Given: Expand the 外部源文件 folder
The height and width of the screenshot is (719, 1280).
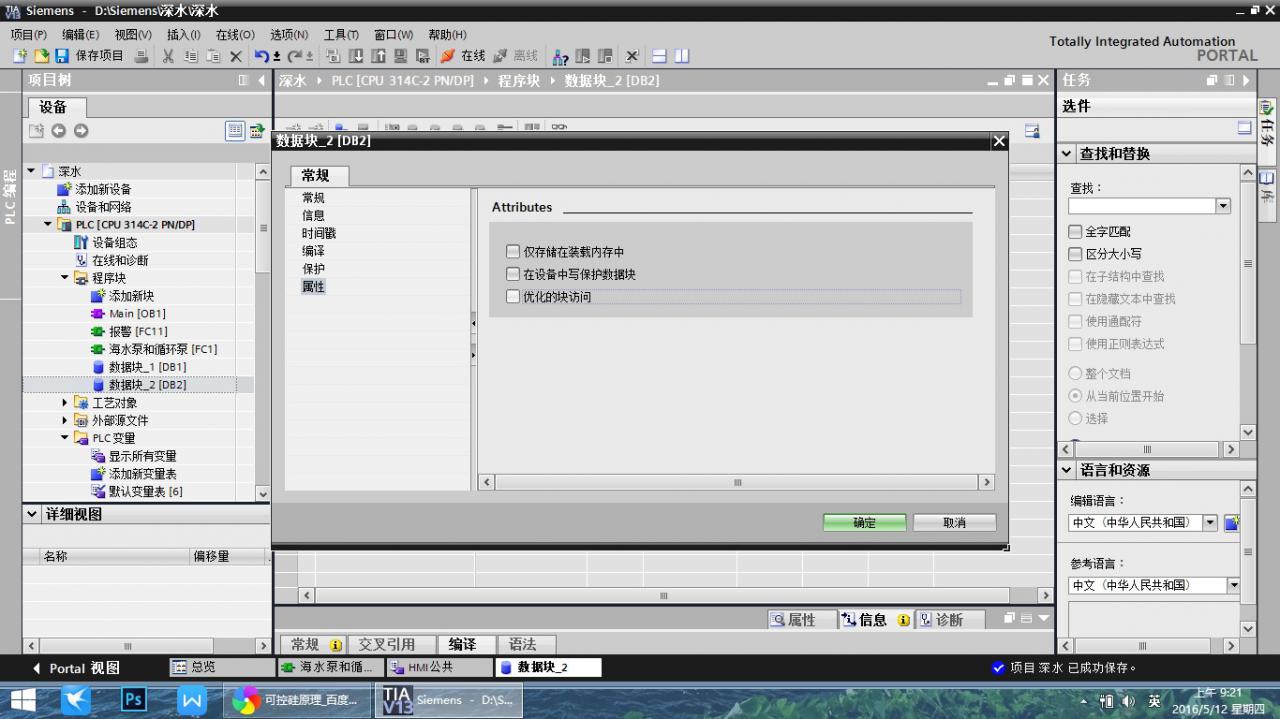Looking at the screenshot, I should (x=65, y=421).
